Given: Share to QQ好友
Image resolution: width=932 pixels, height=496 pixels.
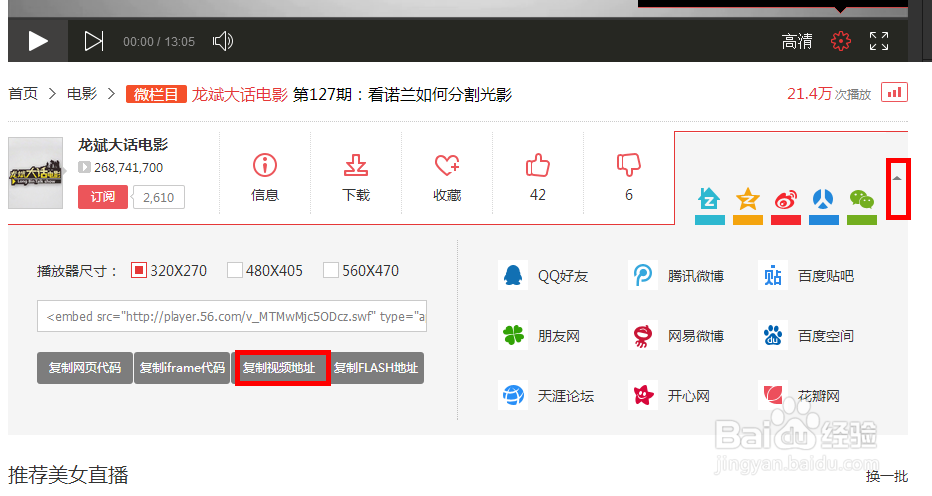Looking at the screenshot, I should [543, 276].
